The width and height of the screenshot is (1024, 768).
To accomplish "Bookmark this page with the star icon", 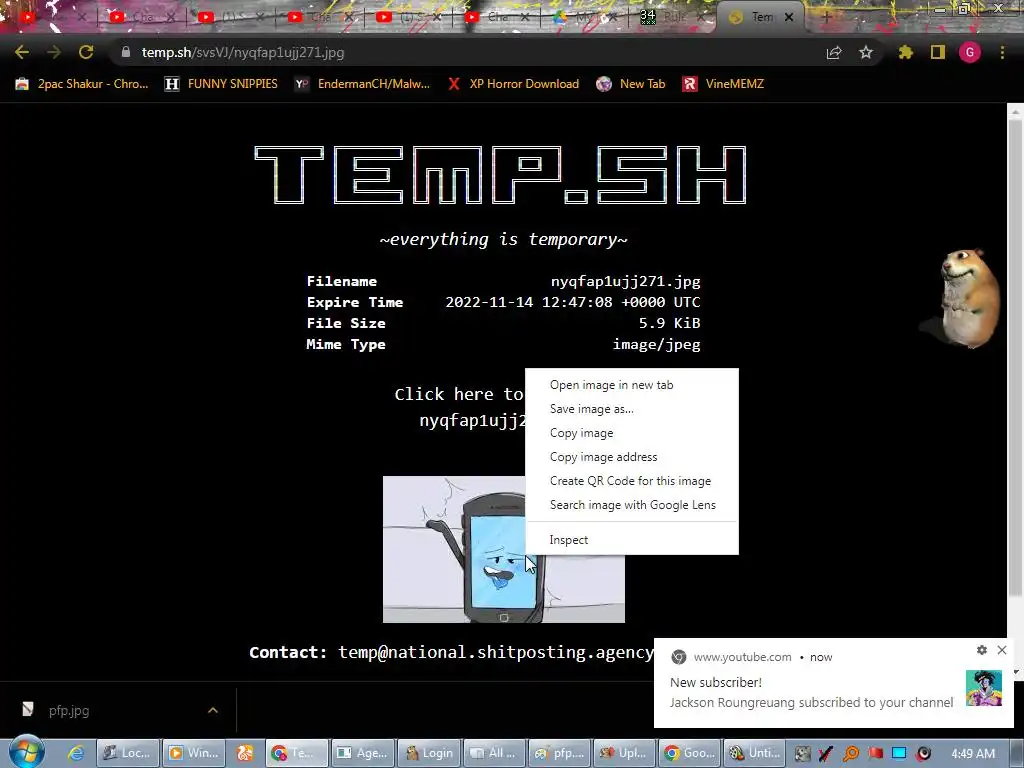I will coord(866,52).
